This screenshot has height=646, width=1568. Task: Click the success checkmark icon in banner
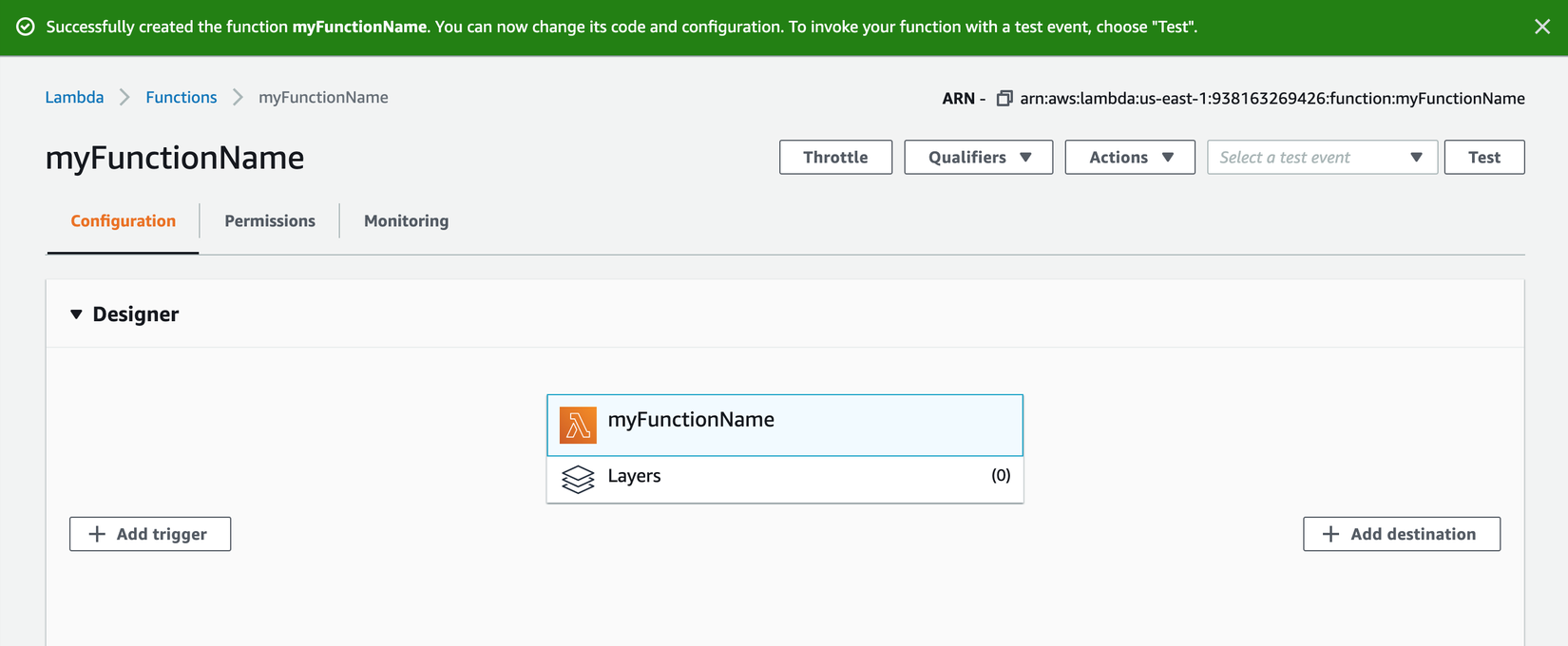(26, 27)
